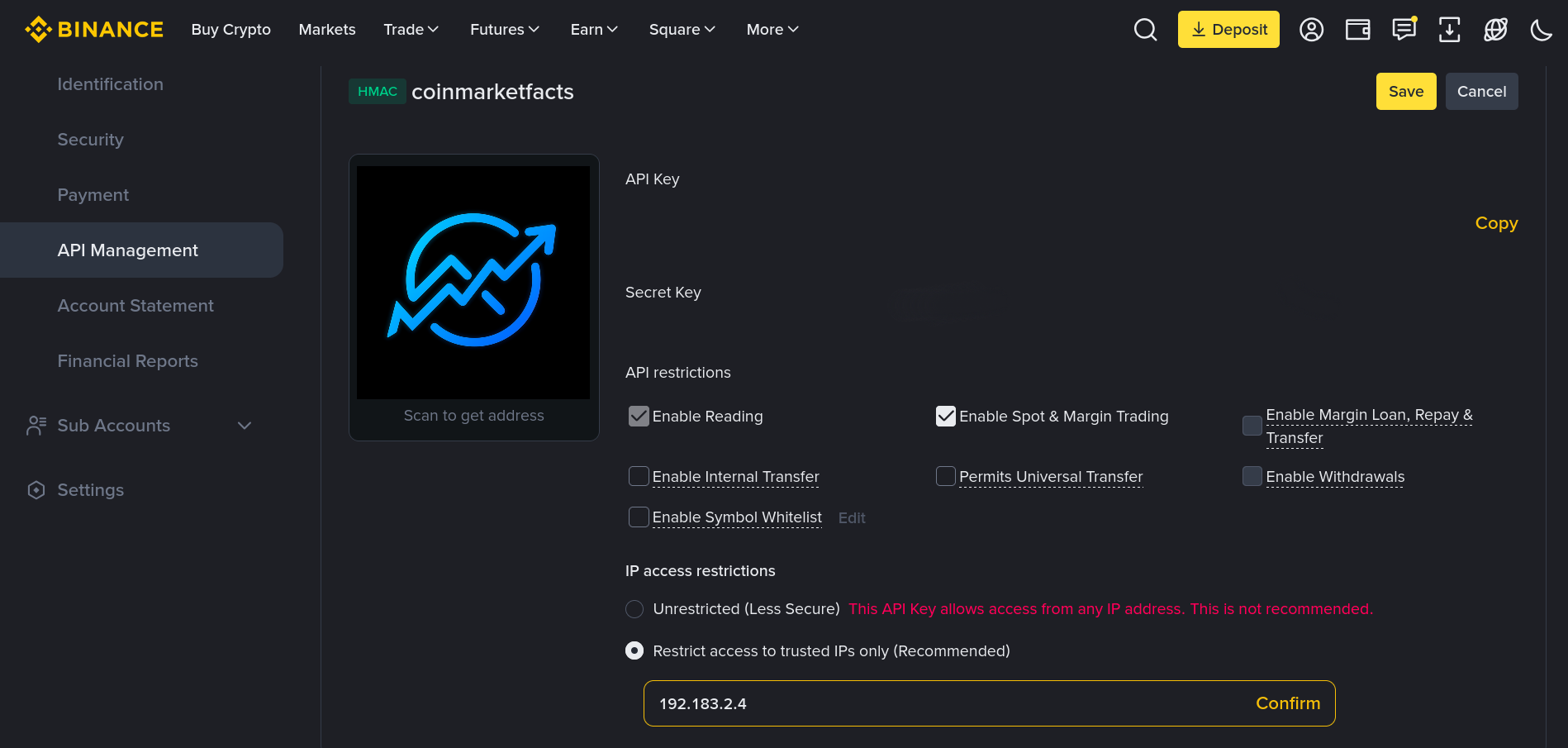Open the user profile icon

click(x=1311, y=29)
